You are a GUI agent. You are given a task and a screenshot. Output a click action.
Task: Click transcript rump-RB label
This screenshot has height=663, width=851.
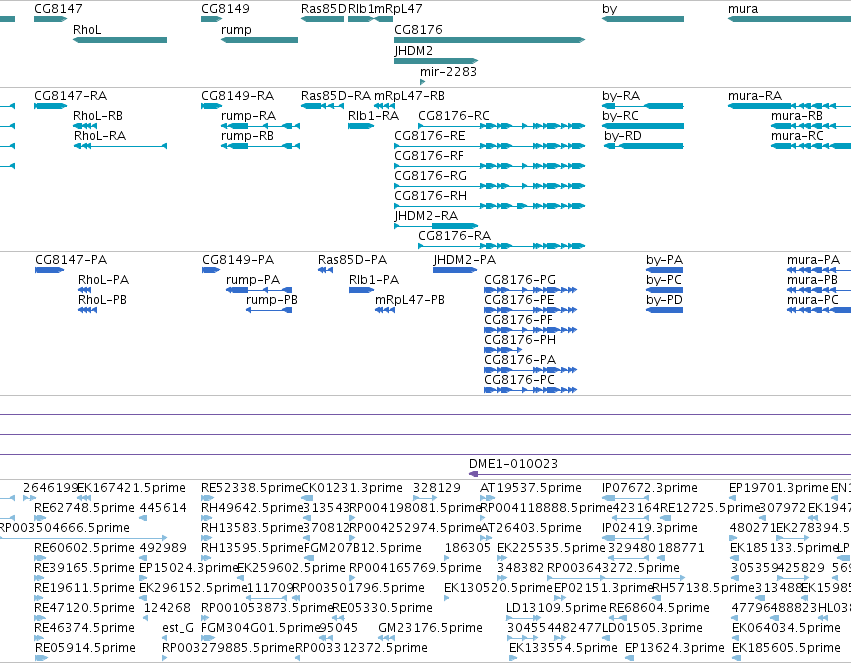(x=247, y=136)
